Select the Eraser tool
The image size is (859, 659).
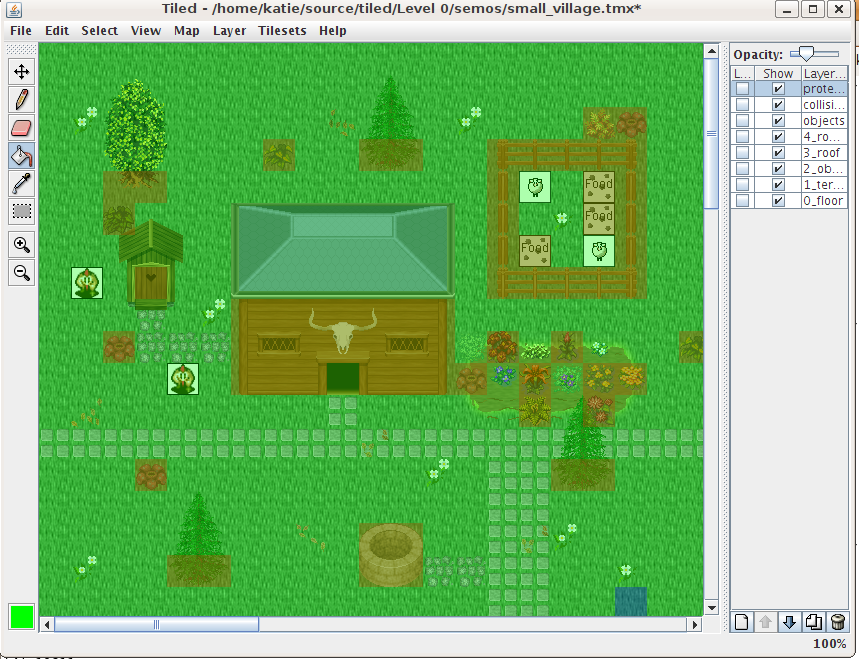21,127
